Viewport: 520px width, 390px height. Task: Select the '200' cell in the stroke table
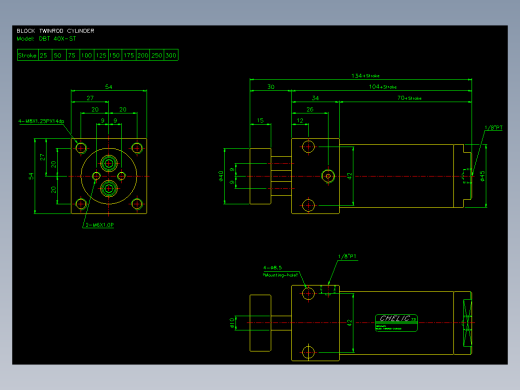pos(143,55)
